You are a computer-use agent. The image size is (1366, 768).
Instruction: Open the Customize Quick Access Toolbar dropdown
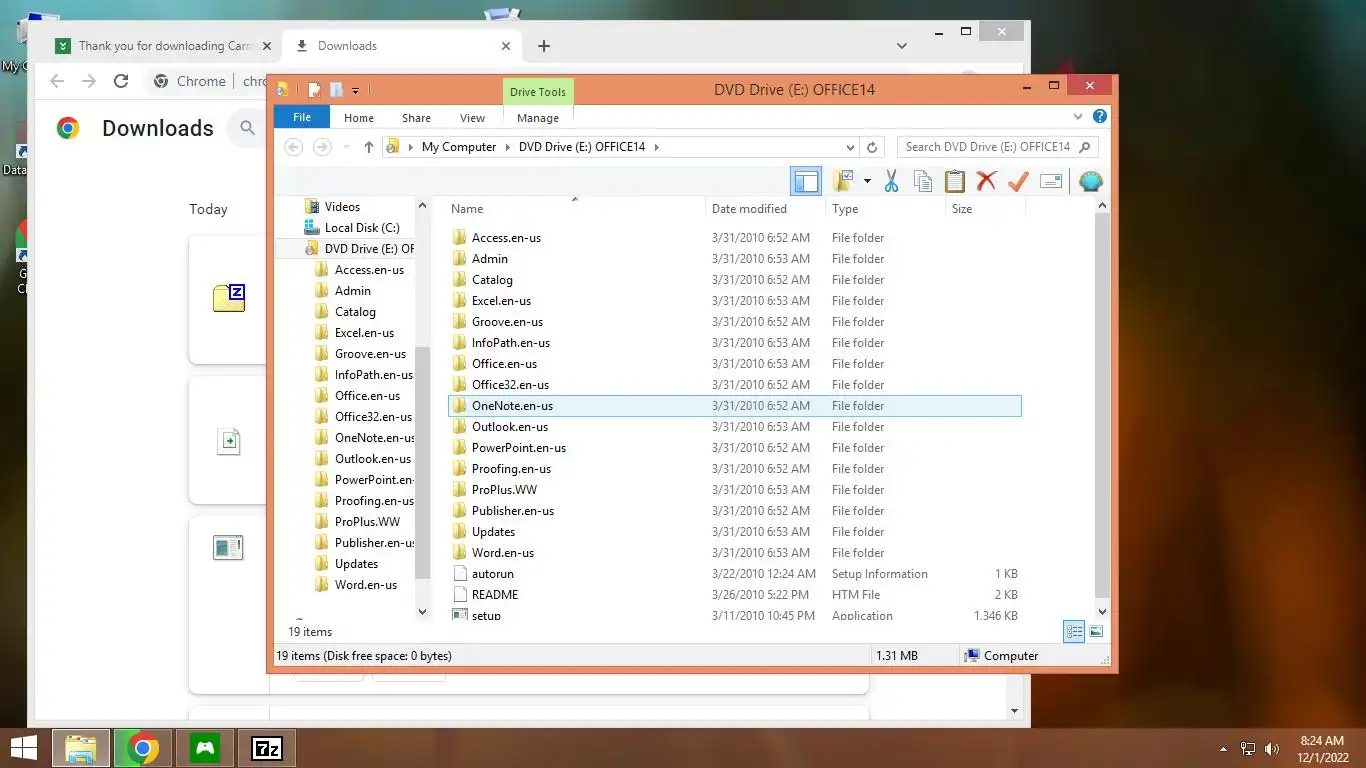(355, 91)
